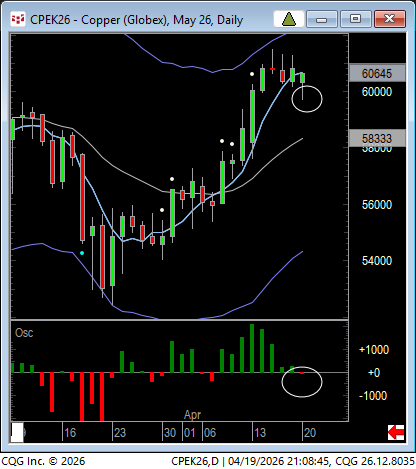Click the 16 date marker on time axis
Screen dimensions: 416x469
pyautogui.click(x=70, y=433)
